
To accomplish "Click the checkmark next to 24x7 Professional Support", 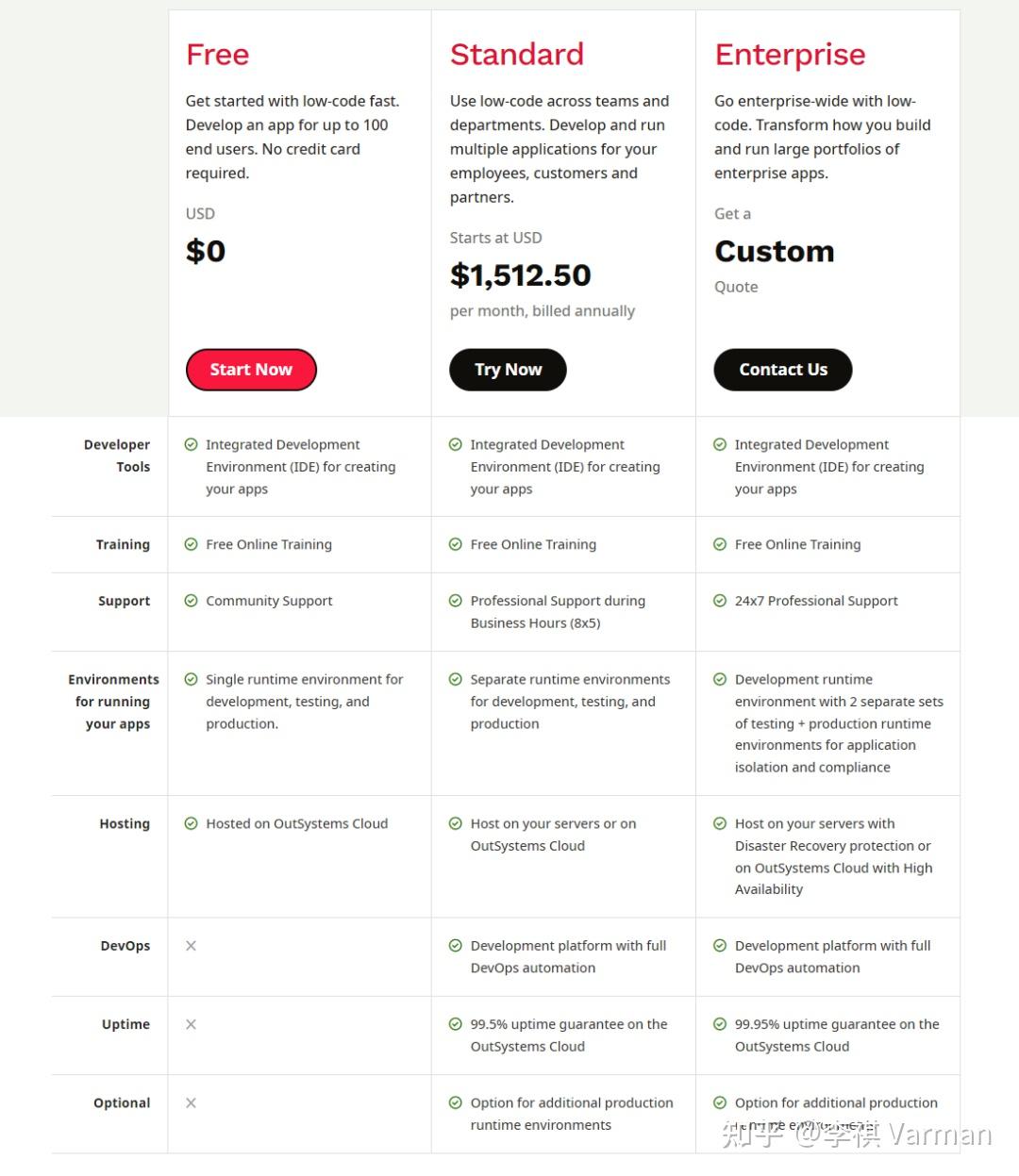I will pyautogui.click(x=720, y=601).
